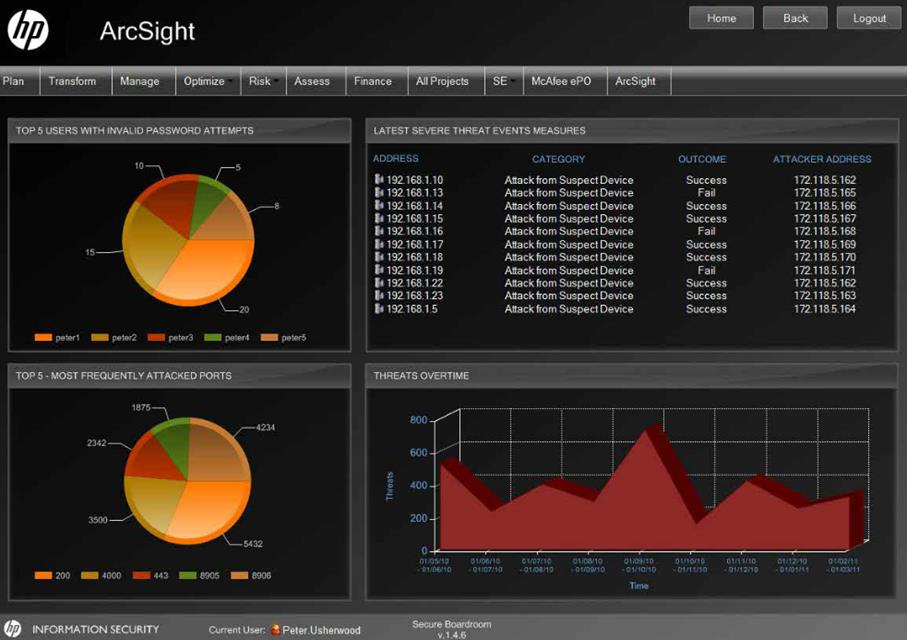
Task: Click attacker address 172.118.5.165
Action: pos(825,192)
